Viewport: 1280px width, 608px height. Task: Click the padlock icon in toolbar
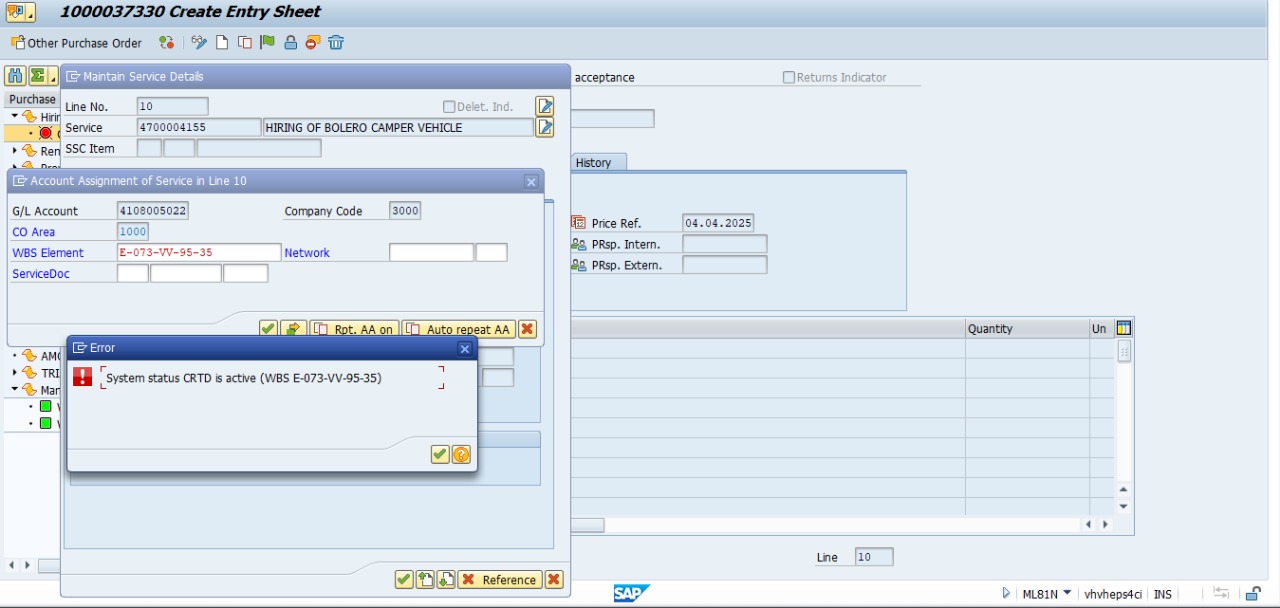coord(290,43)
